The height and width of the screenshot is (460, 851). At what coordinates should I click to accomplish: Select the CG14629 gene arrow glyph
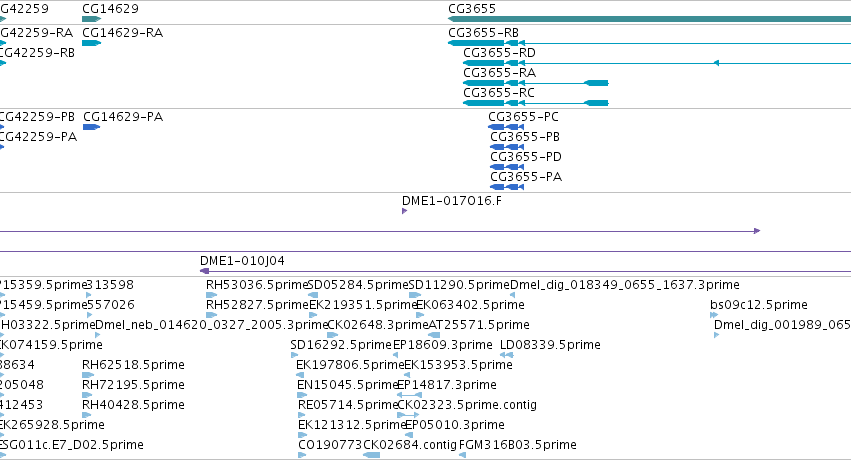[92, 19]
